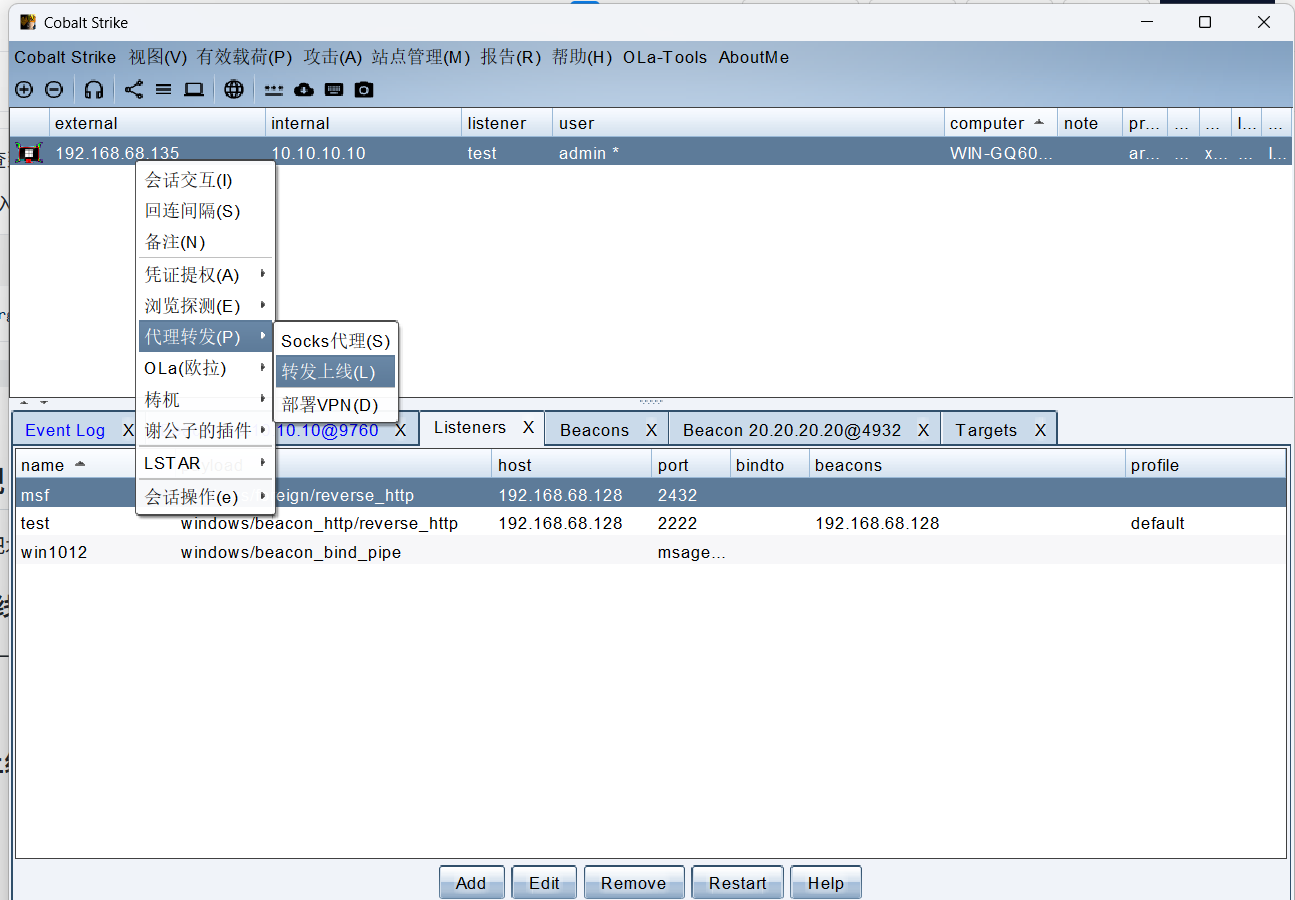The image size is (1295, 900).
Task: Expand the 谢公子的插件 submenu
Action: pos(205,430)
